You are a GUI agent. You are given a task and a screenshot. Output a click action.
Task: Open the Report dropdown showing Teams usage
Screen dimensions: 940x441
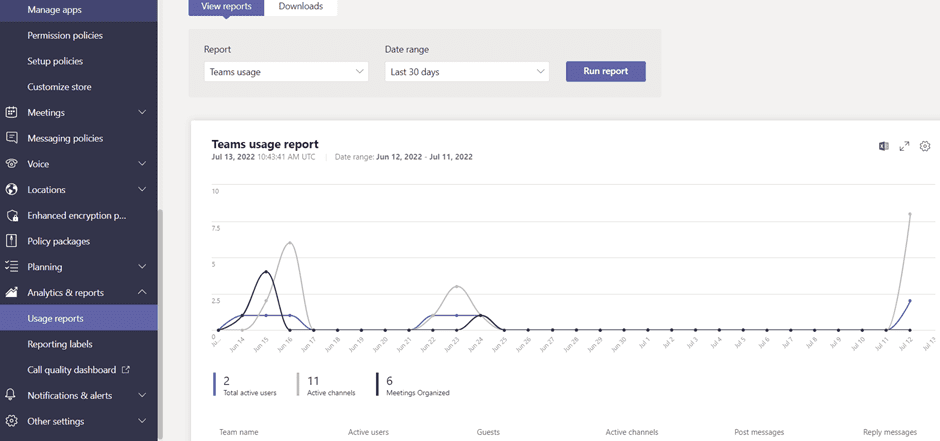coord(286,72)
